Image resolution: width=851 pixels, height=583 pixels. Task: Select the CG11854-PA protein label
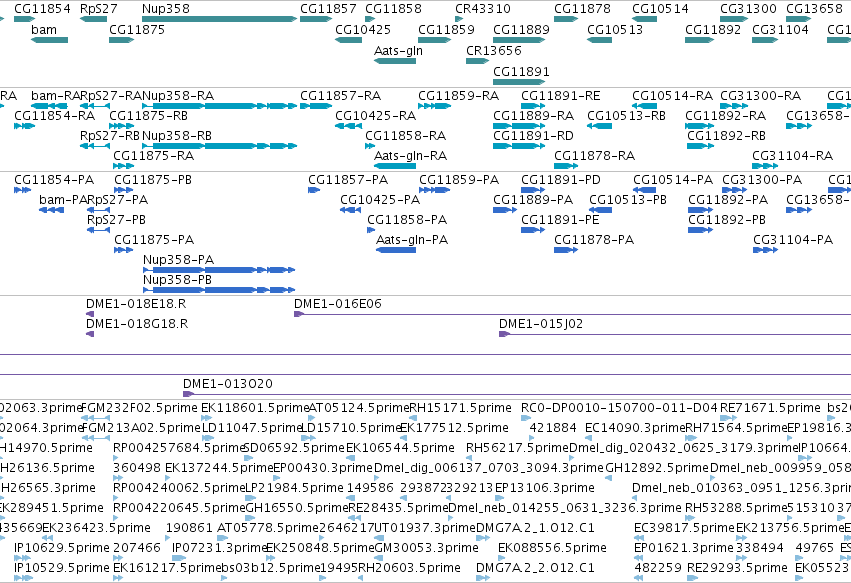(54, 180)
